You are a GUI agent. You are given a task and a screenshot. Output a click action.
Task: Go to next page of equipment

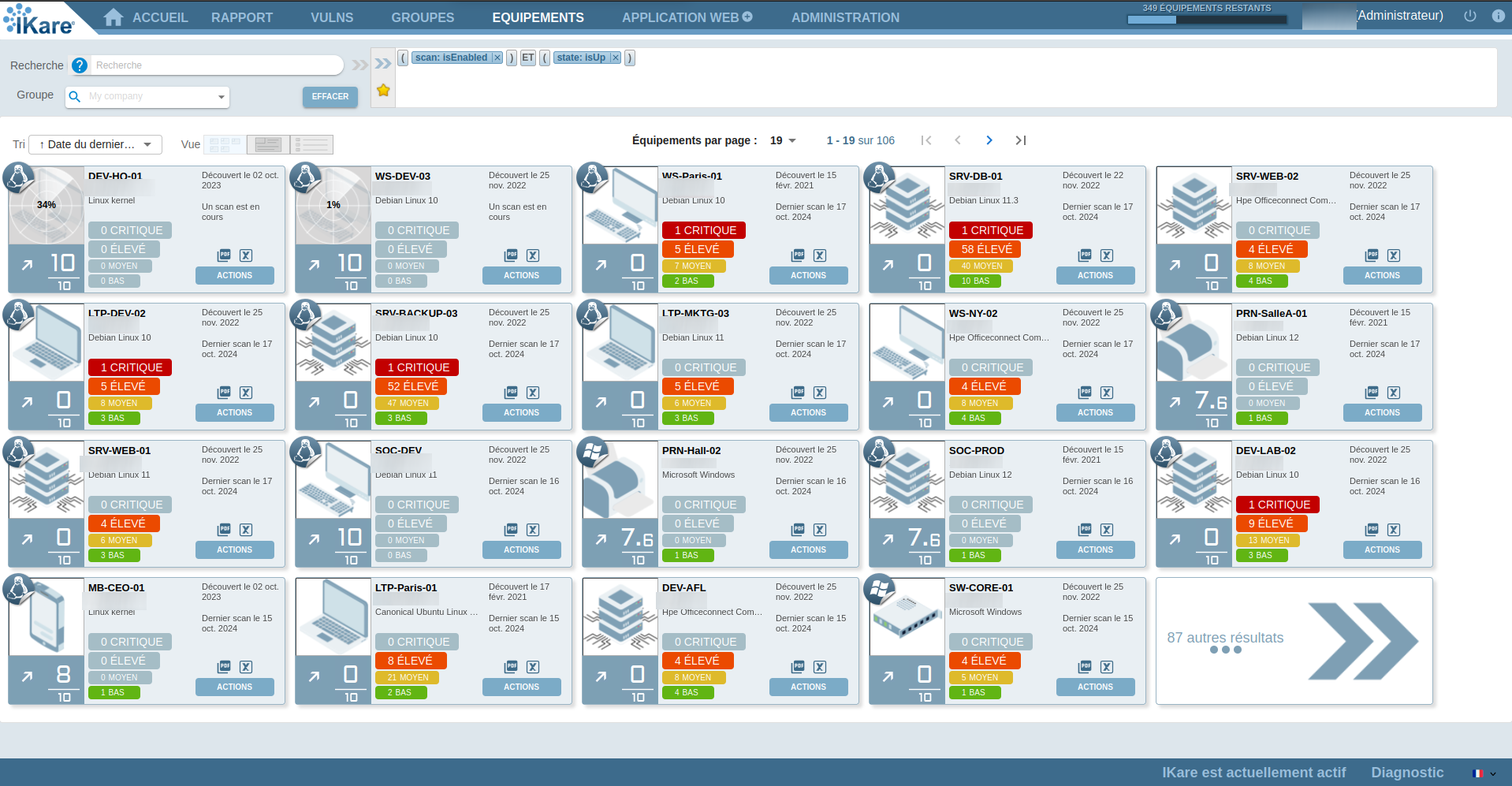click(x=989, y=140)
